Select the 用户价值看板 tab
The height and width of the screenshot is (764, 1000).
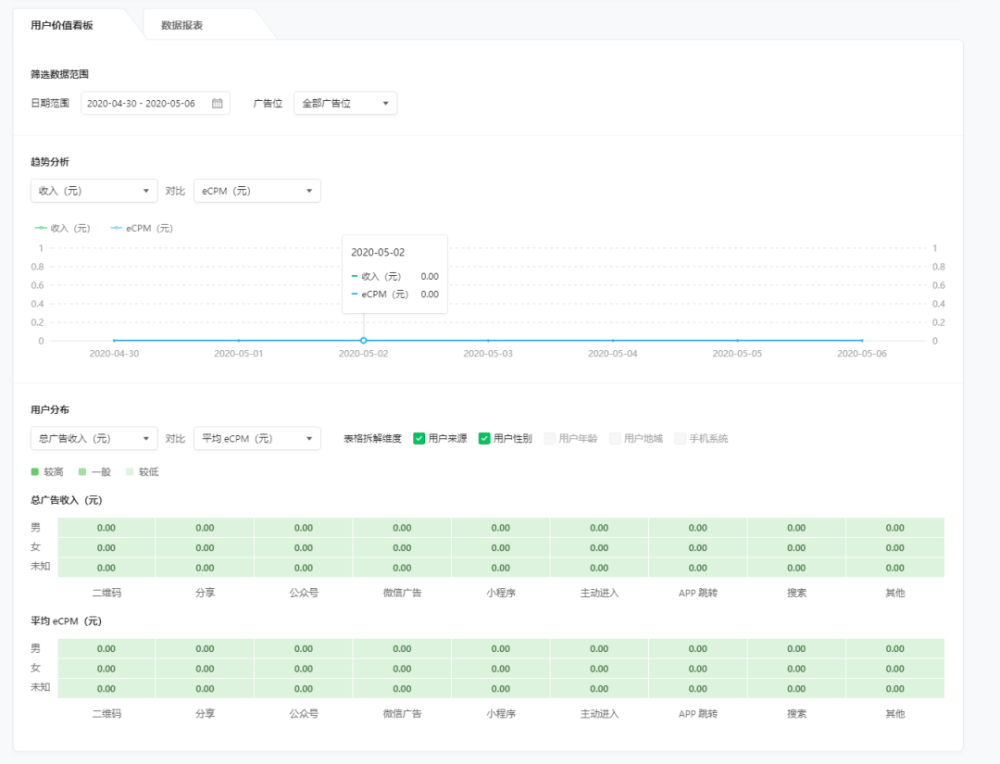click(62, 25)
